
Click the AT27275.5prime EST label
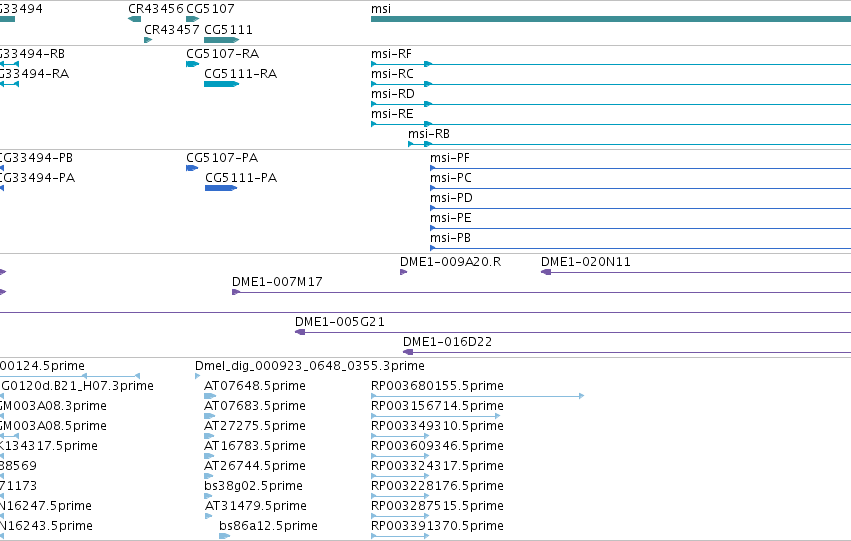coord(255,427)
